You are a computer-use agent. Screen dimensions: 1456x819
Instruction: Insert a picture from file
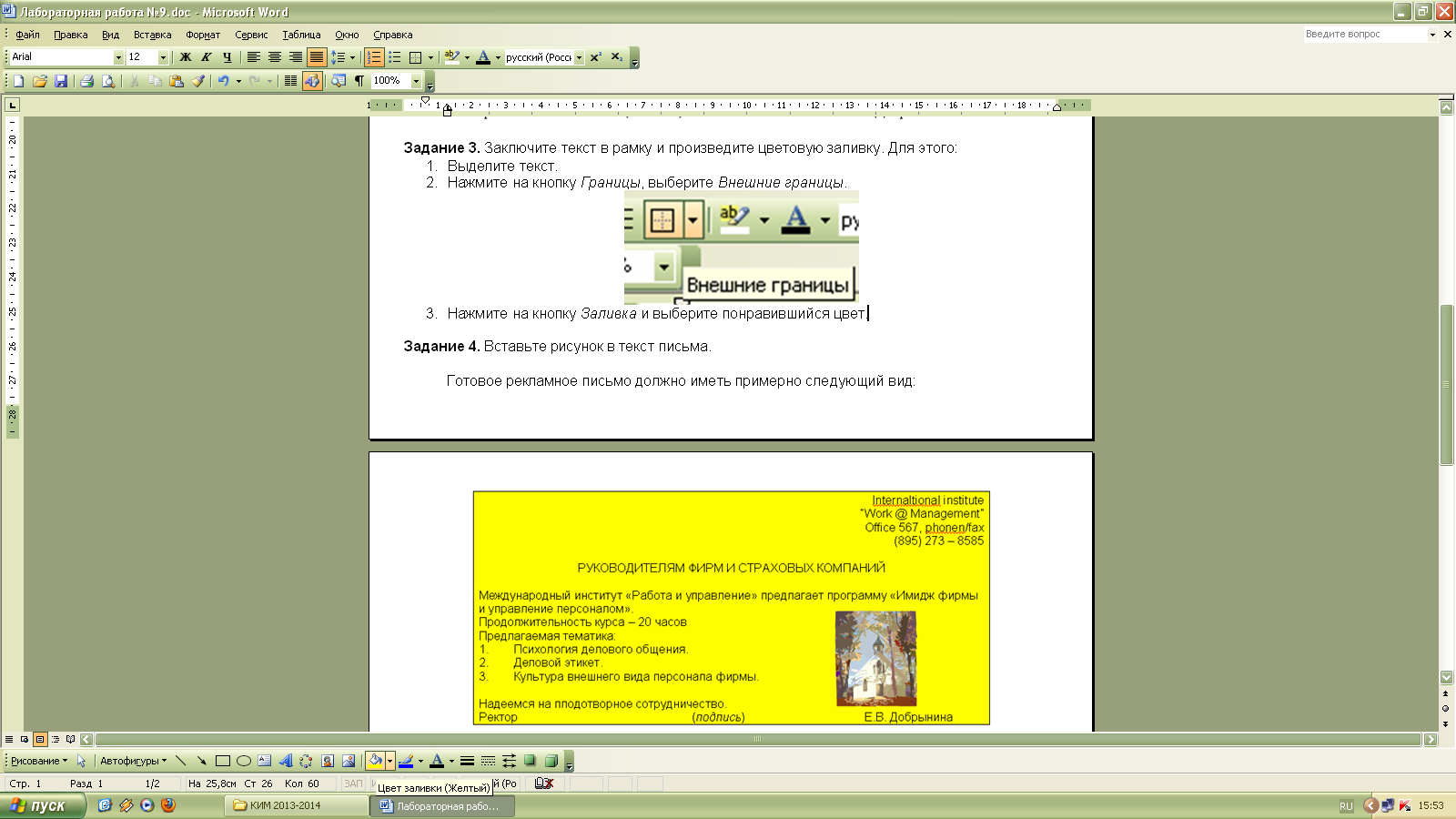pyautogui.click(x=349, y=761)
